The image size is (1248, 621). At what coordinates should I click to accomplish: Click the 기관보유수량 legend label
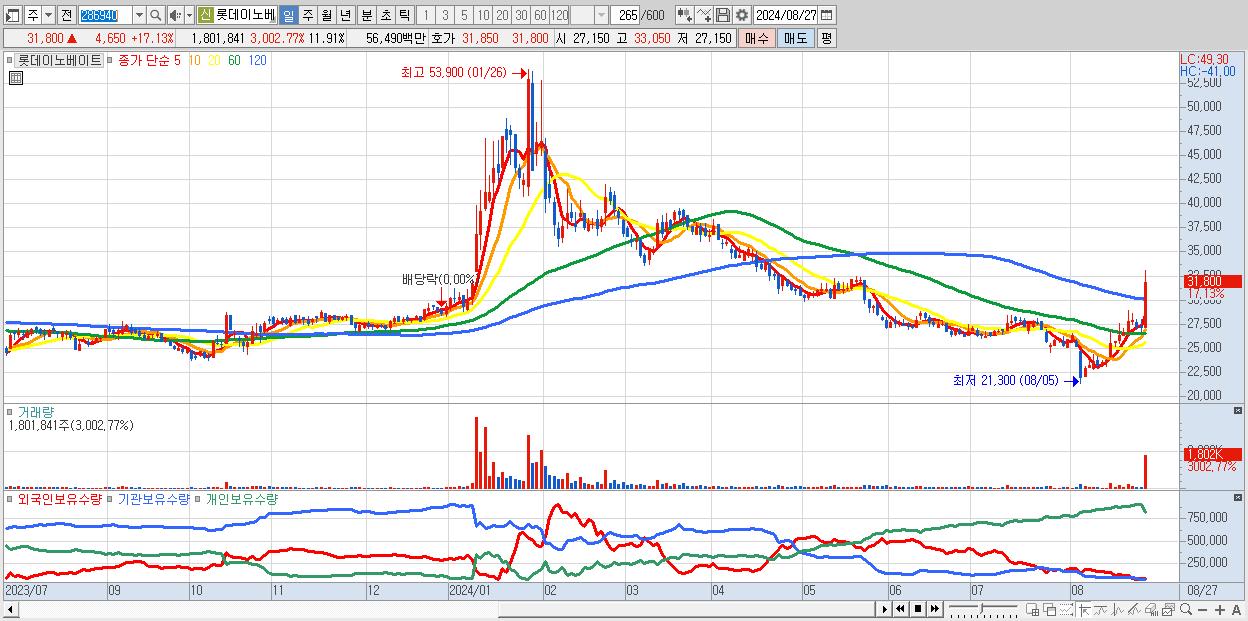point(153,498)
